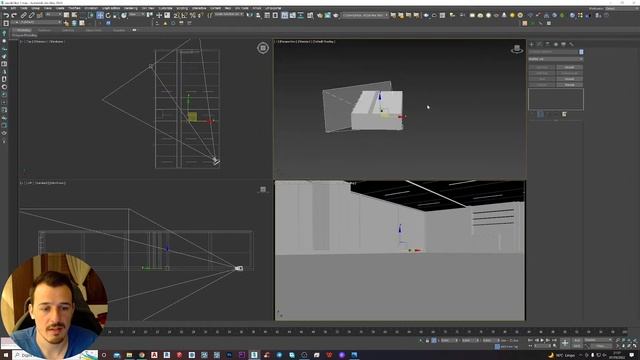
Task: Activate the Select and Scale tool
Action: click(x=116, y=15)
